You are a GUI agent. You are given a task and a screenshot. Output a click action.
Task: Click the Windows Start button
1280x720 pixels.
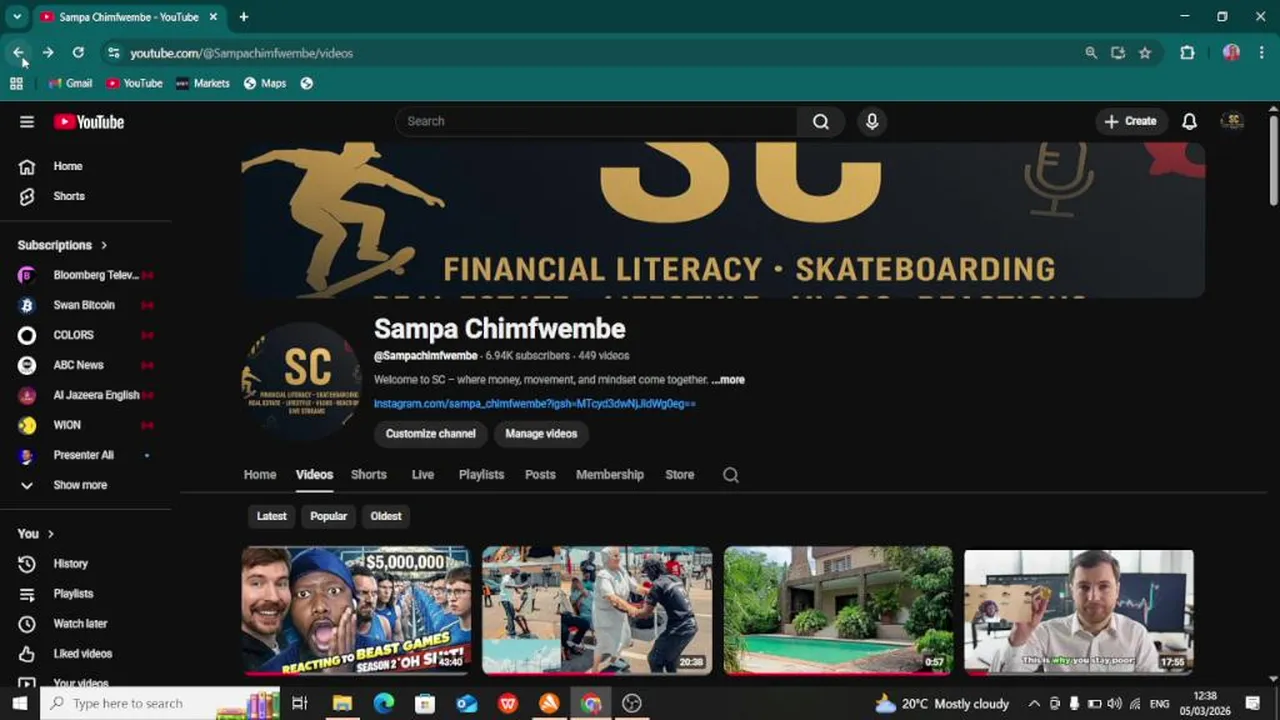coord(20,703)
